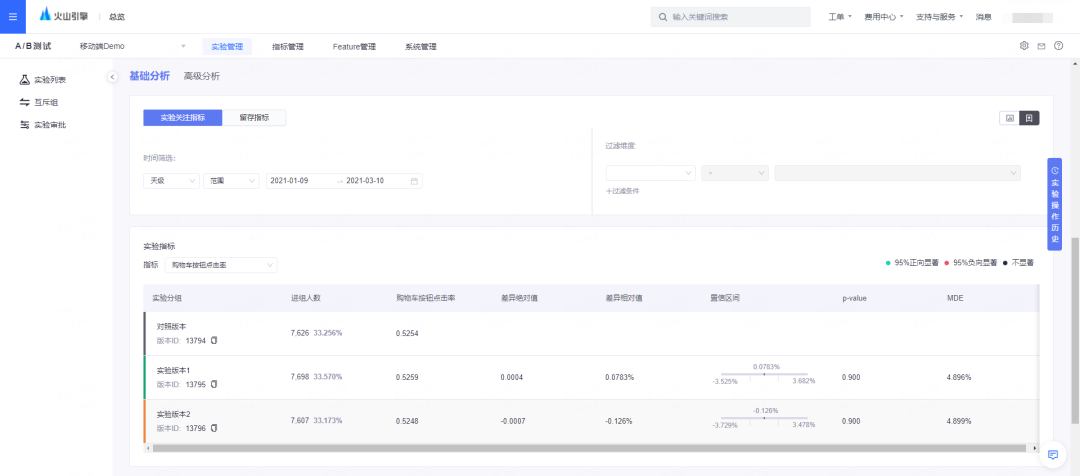Click the horizontal table scrollbar

pyautogui.click(x=591, y=448)
